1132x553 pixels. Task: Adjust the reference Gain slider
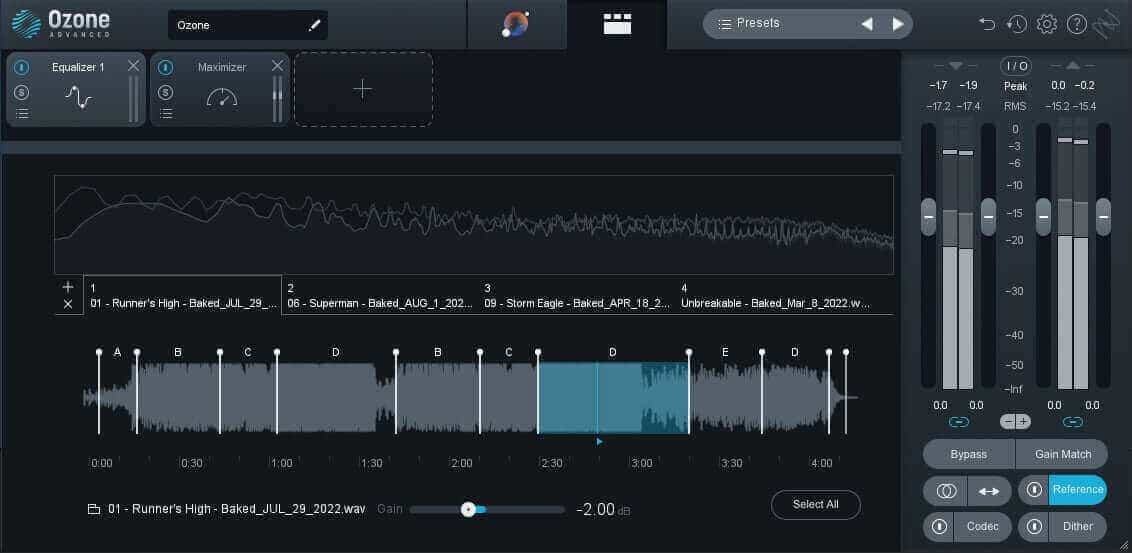[487, 510]
